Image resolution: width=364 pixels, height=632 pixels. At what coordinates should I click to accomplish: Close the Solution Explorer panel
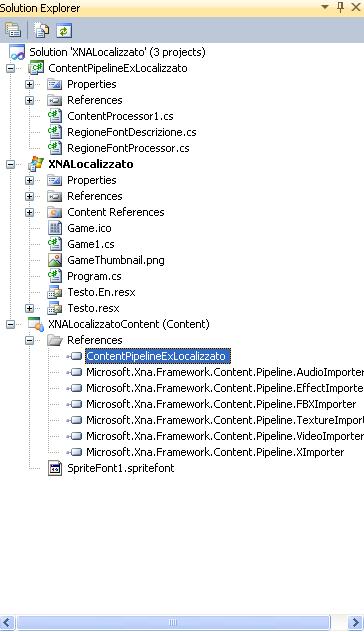pos(356,7)
